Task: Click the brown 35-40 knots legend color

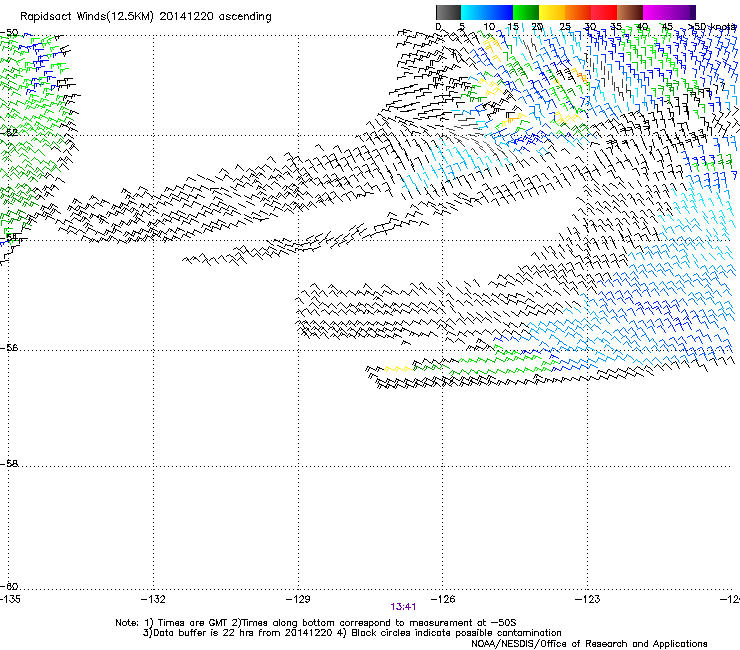Action: pos(630,12)
